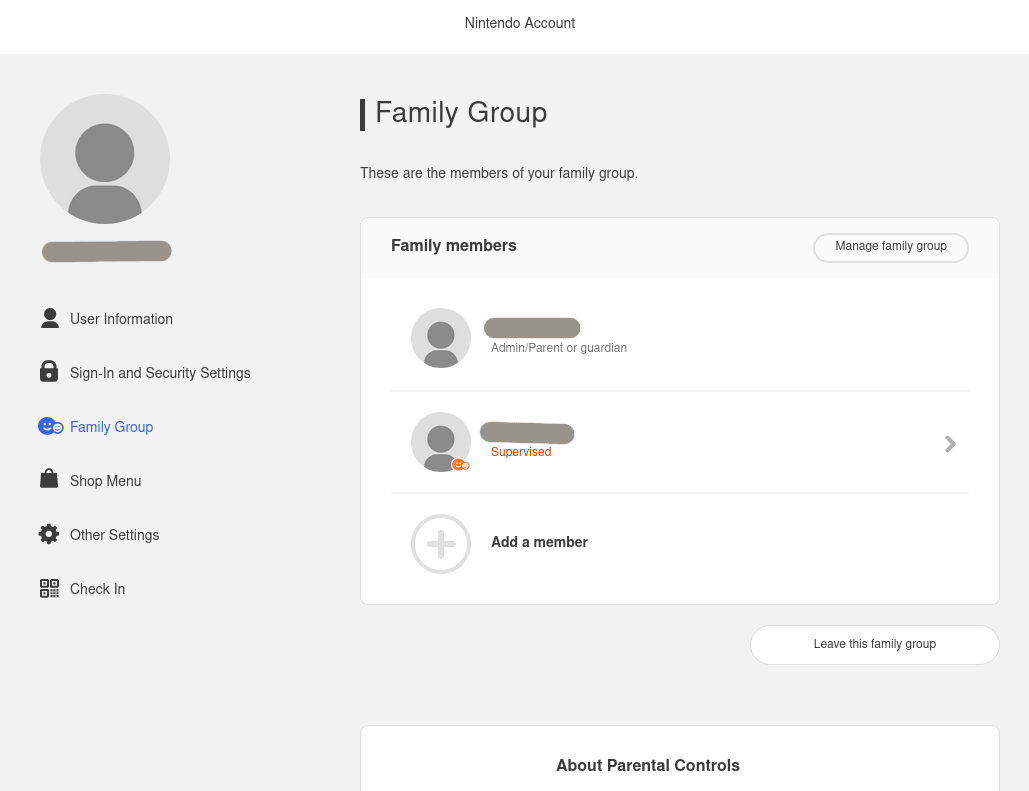This screenshot has width=1029, height=791.
Task: Open Sign-In and Security Settings
Action: point(160,373)
